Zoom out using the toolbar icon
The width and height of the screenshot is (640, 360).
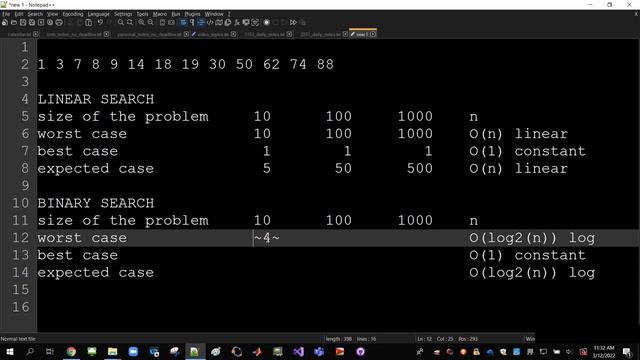point(151,23)
